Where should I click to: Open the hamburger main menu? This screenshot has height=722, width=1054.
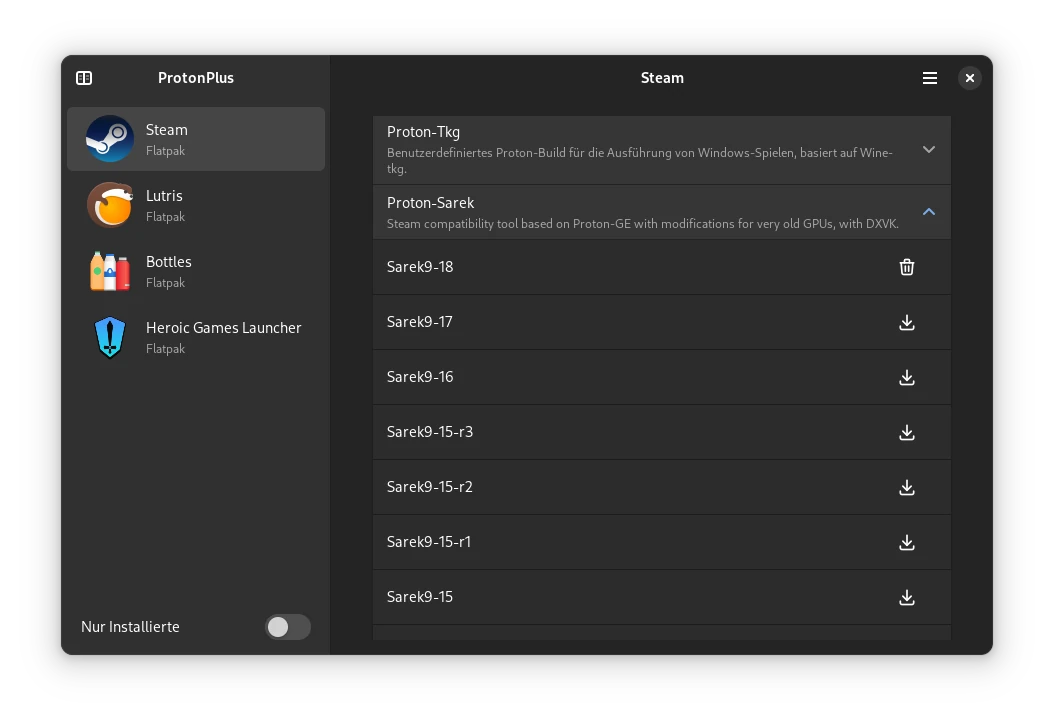930,78
